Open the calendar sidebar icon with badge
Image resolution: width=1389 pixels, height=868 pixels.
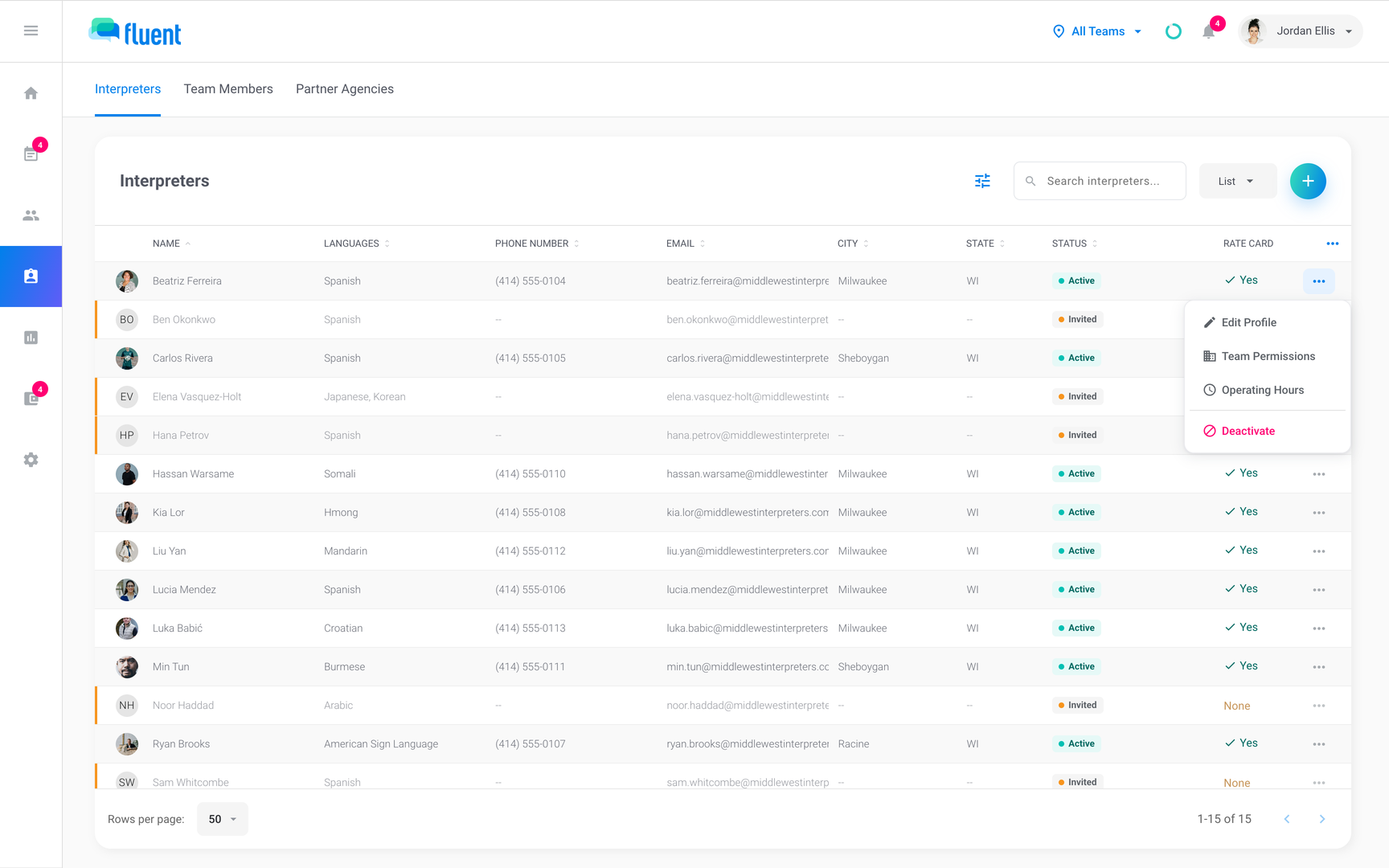pyautogui.click(x=31, y=154)
